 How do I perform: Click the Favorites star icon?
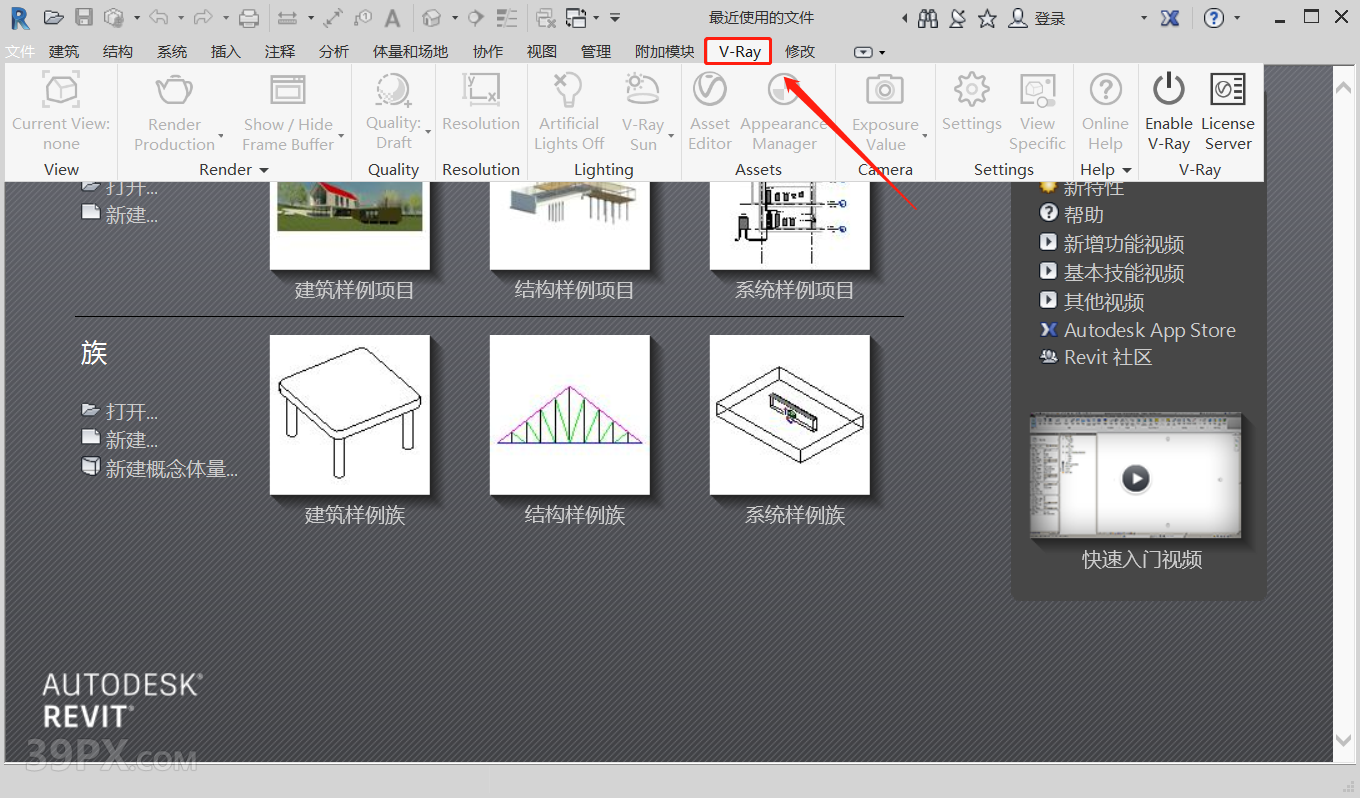[987, 18]
